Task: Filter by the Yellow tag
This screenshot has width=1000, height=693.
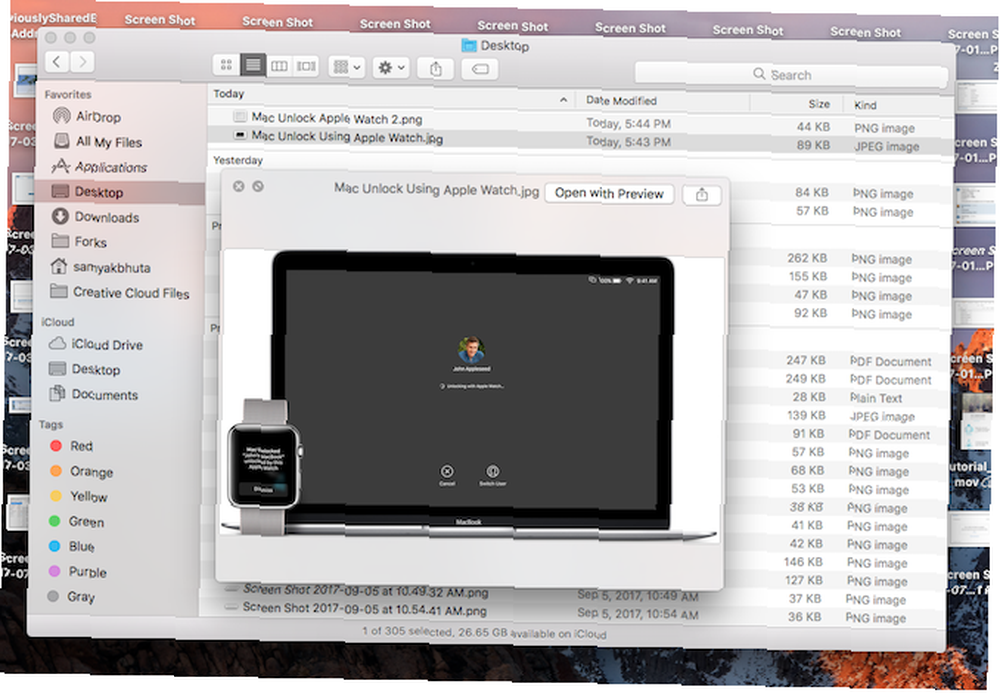Action: coord(88,496)
